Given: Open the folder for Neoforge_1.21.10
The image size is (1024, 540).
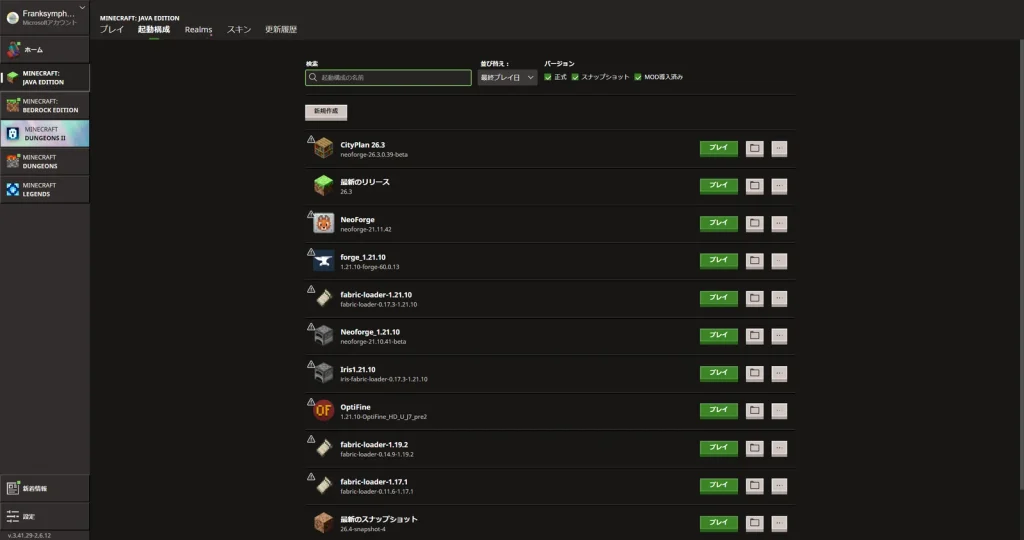Looking at the screenshot, I should click(x=754, y=336).
